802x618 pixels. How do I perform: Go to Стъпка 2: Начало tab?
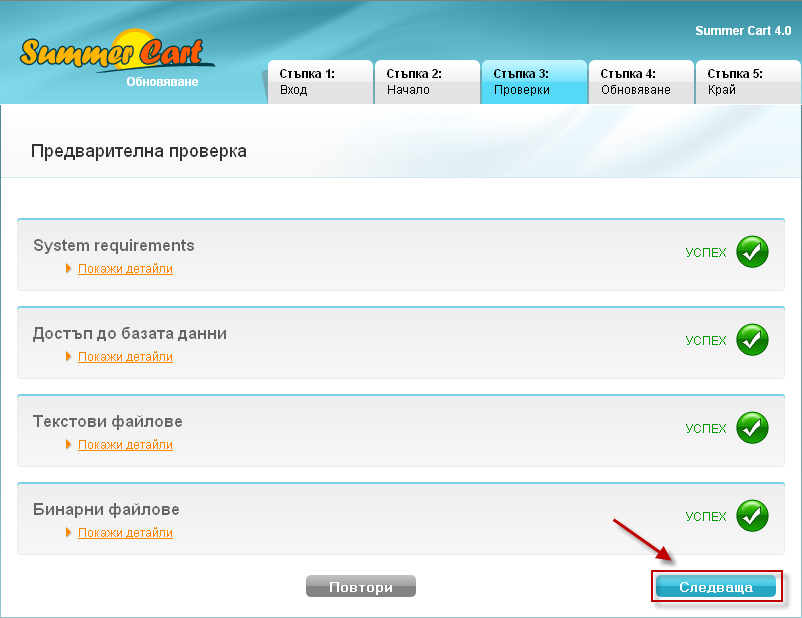[x=427, y=82]
